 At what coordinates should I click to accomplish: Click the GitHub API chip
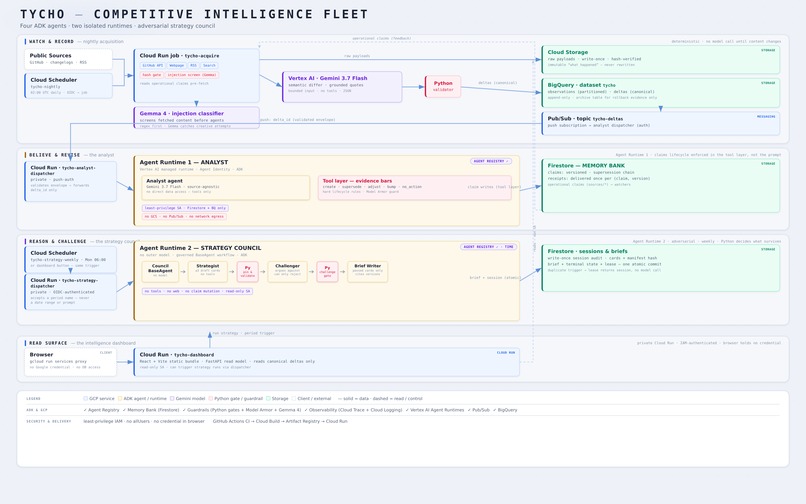(152, 65)
